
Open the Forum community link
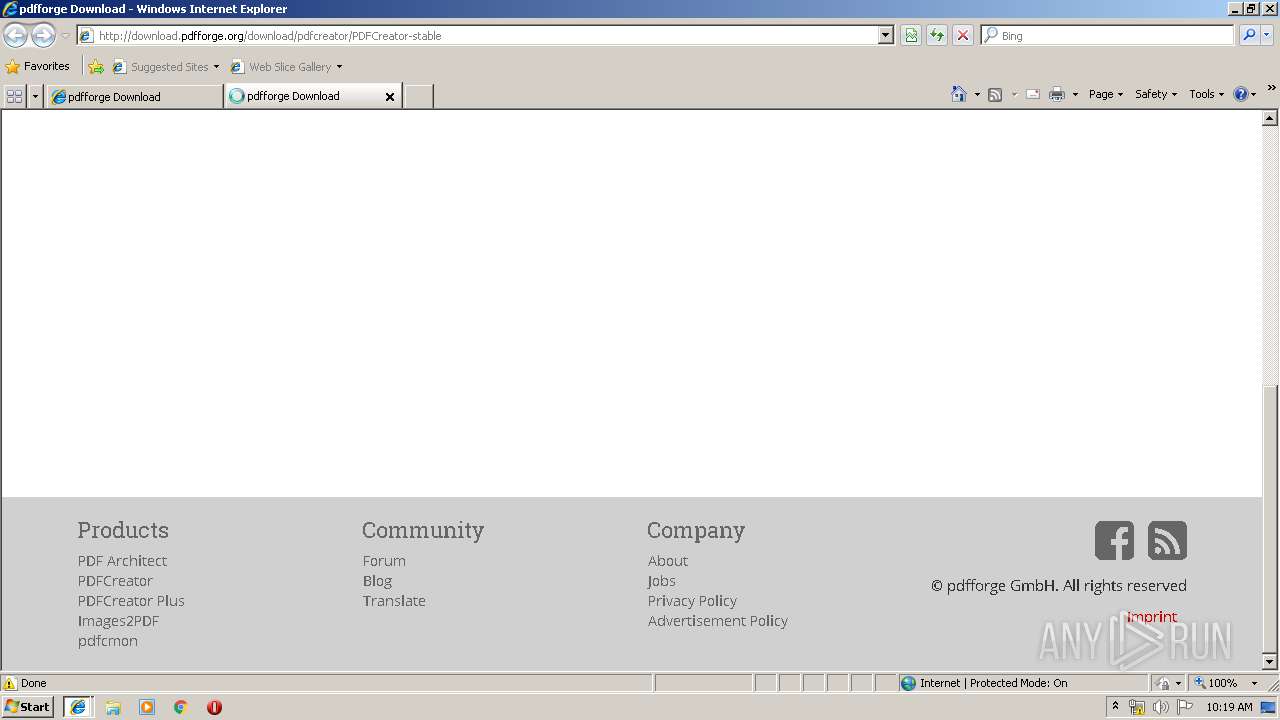point(384,561)
